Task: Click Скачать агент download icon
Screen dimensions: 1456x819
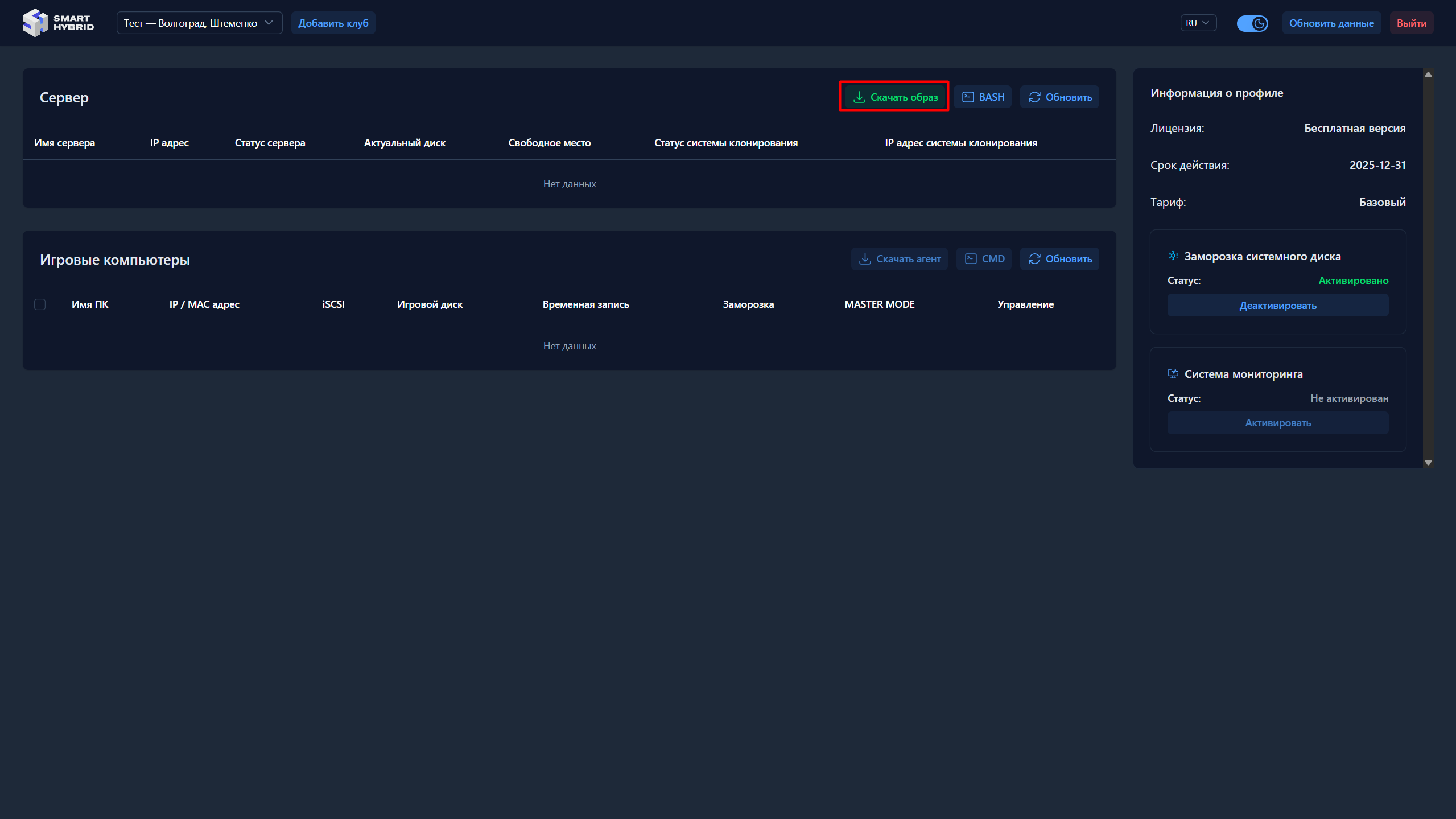Action: (865, 259)
